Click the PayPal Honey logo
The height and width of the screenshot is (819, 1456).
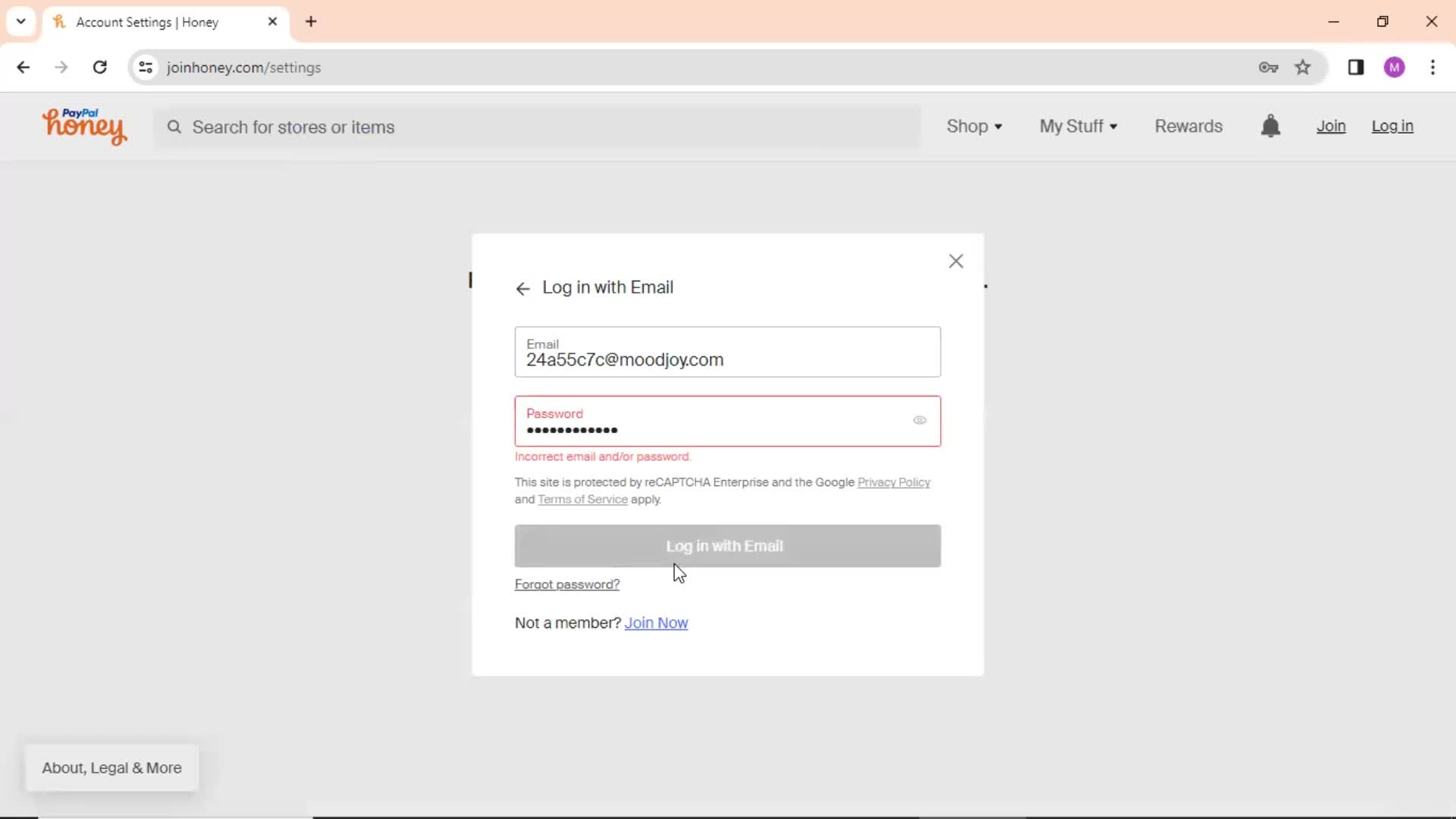click(84, 126)
